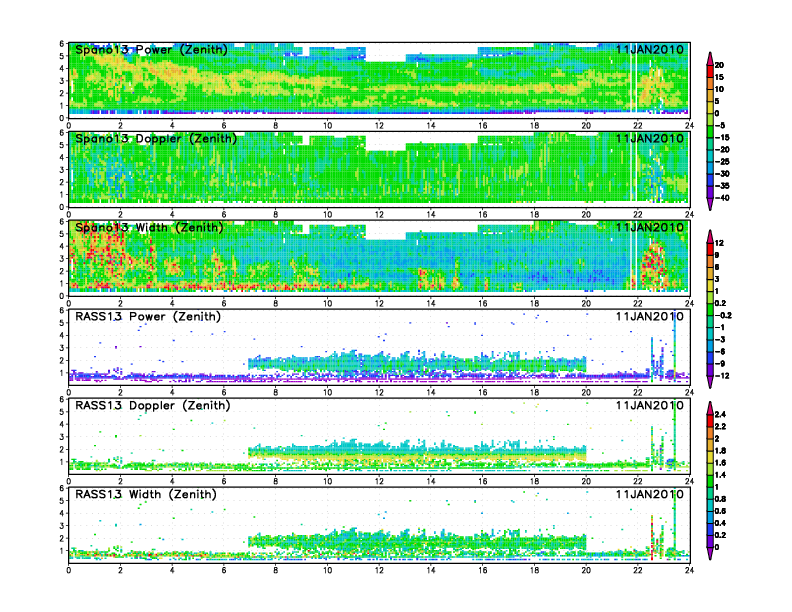This screenshot has width=792, height=612.
Task: Click the "1.4" label on the bottom colorbar
Action: 720,475
